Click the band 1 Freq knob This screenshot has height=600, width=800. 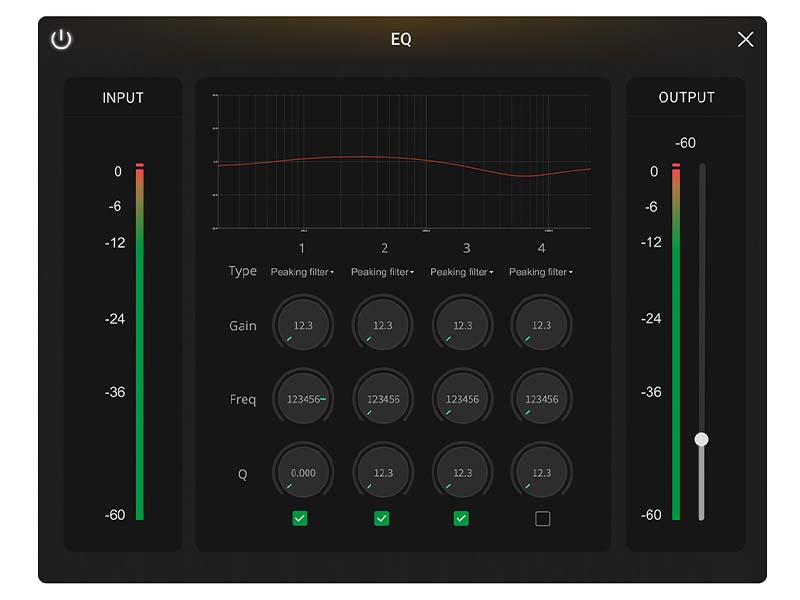click(x=302, y=399)
